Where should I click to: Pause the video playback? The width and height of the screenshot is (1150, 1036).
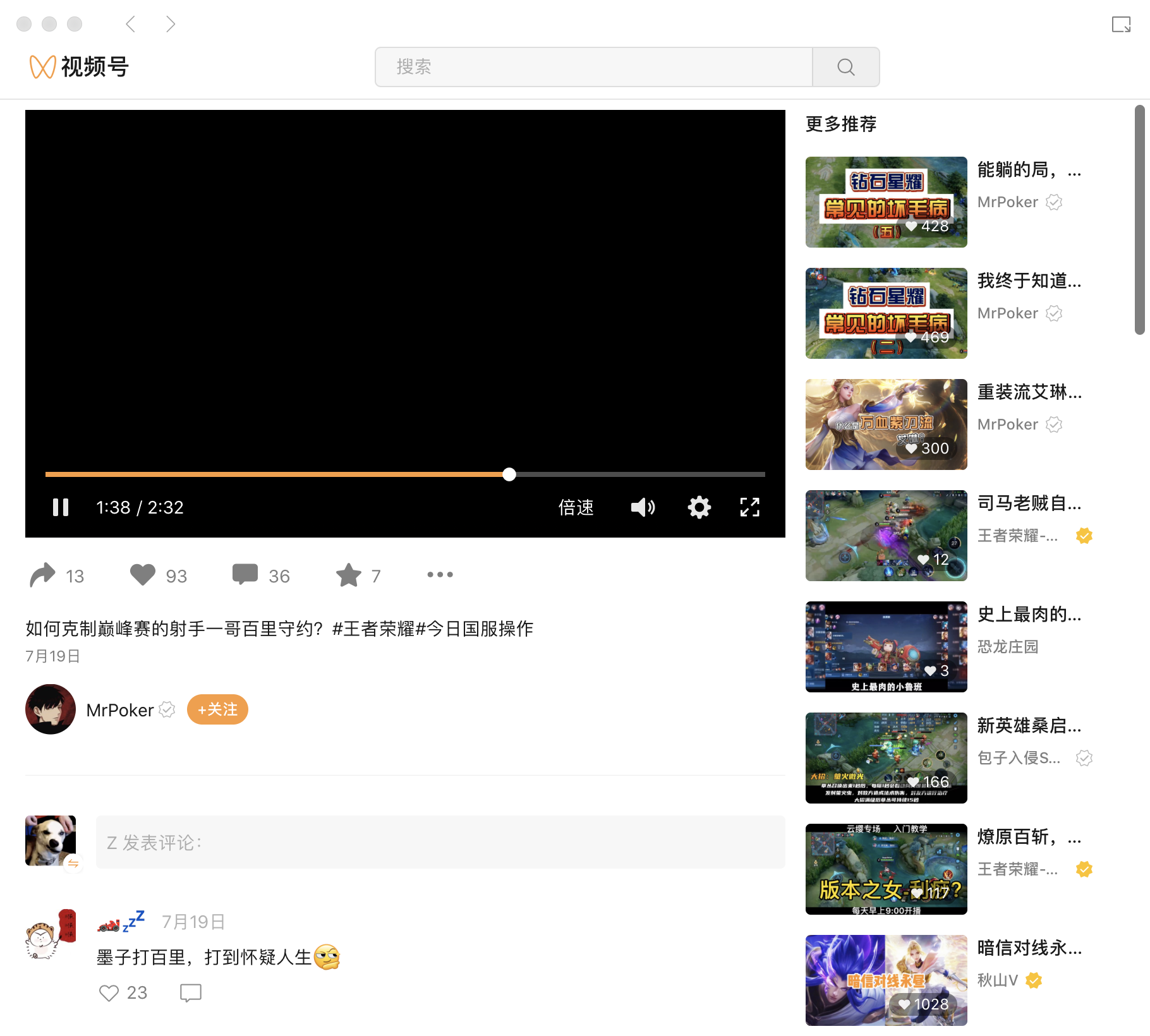click(61, 507)
